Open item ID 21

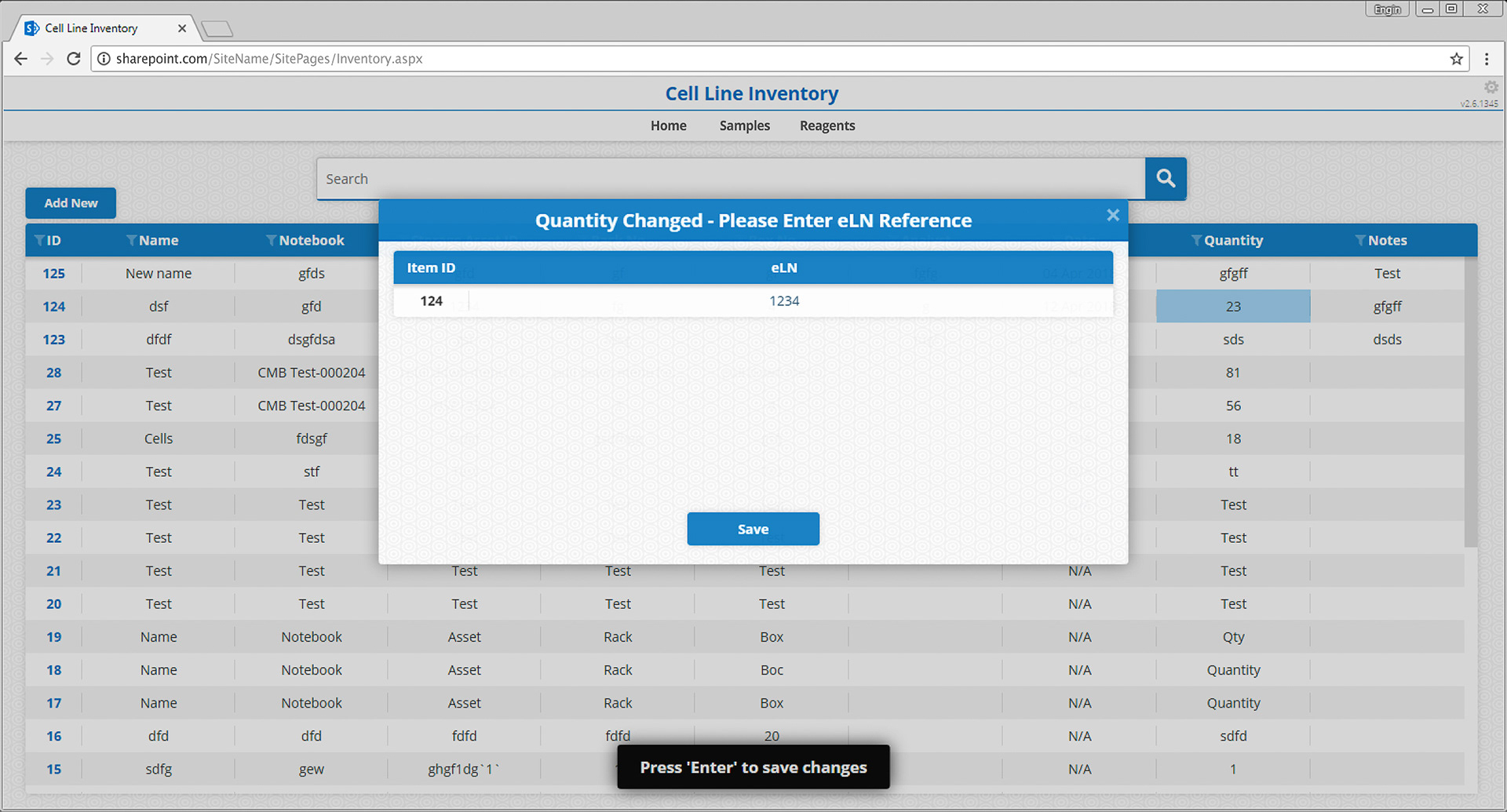pos(53,571)
